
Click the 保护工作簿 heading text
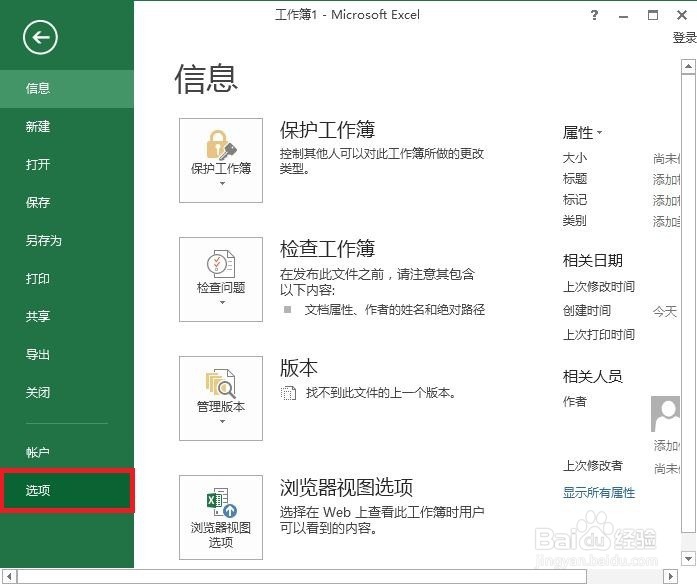[327, 130]
